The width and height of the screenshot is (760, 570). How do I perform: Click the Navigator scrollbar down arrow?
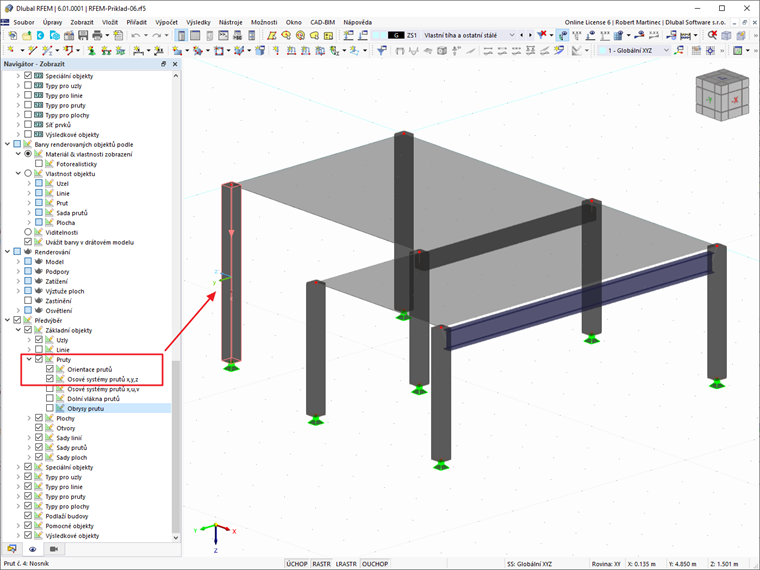[x=175, y=537]
